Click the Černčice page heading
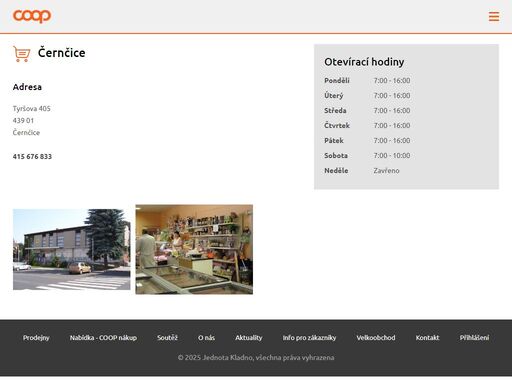The height and width of the screenshot is (384, 512). [x=62, y=53]
